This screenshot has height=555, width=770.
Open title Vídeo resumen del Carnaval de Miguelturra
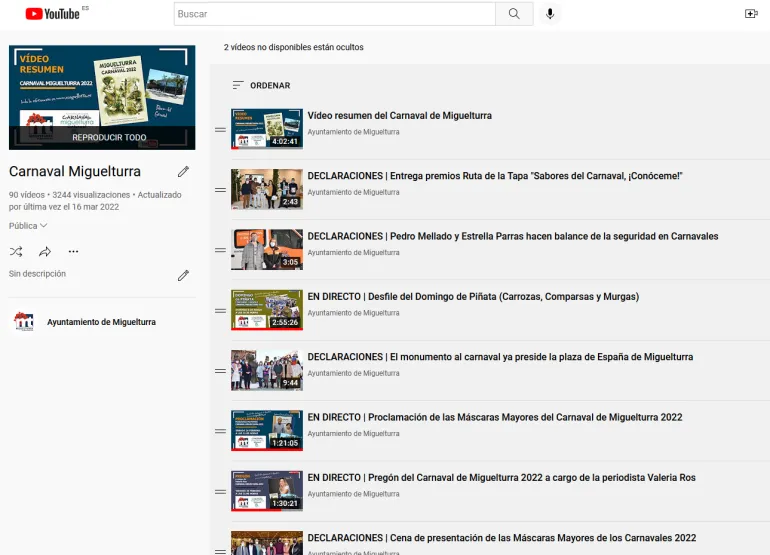coord(400,116)
